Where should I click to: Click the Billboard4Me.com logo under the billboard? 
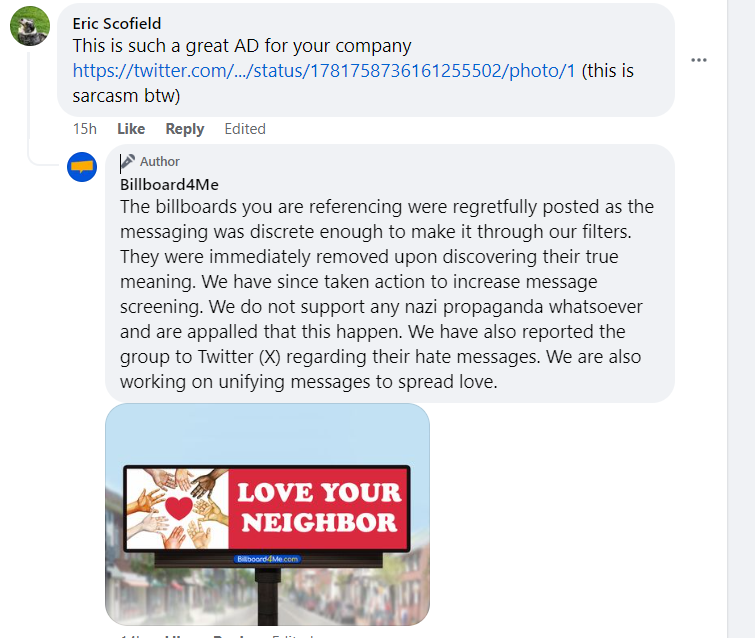tap(267, 559)
